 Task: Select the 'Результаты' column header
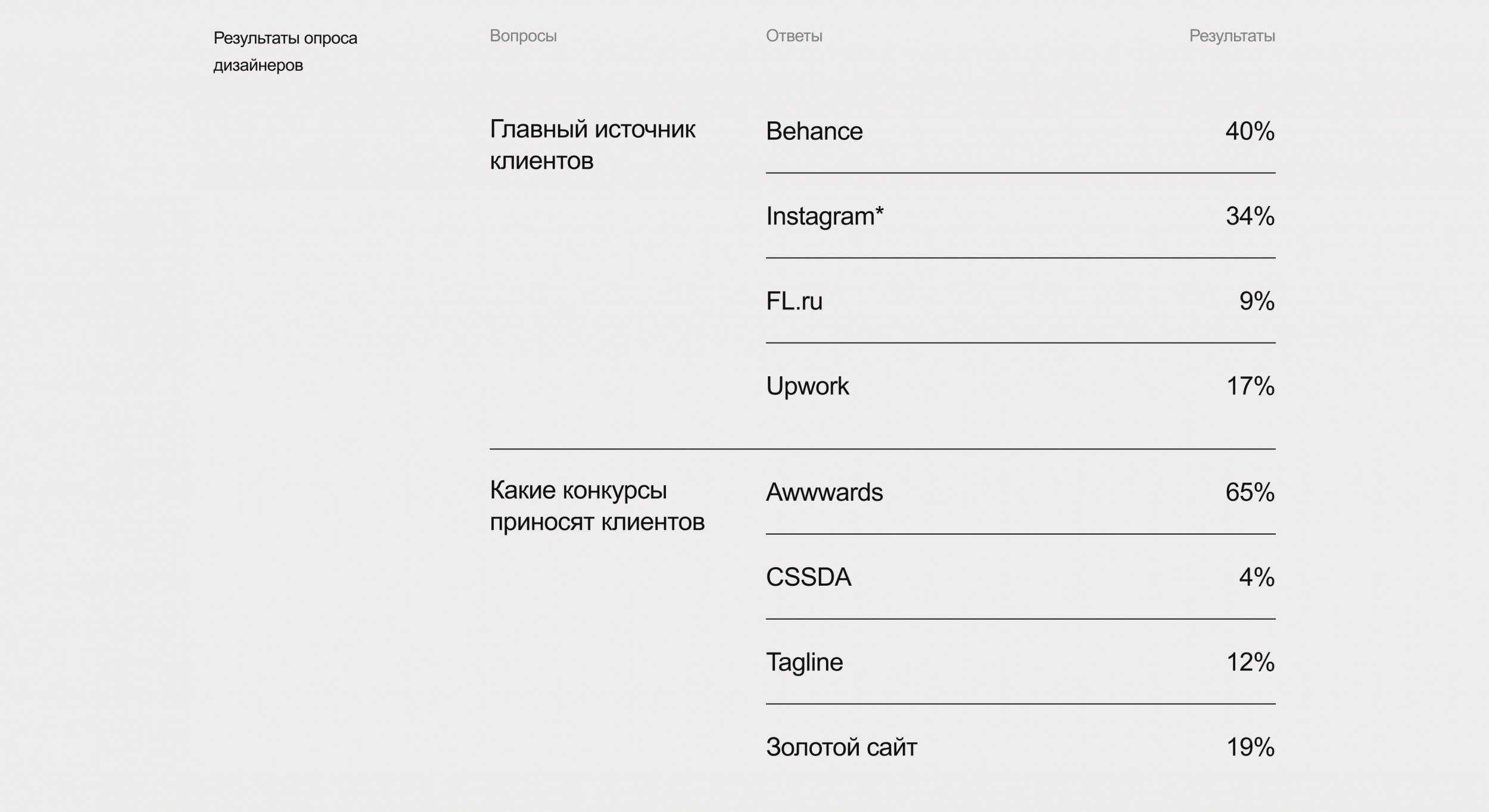click(x=1232, y=36)
